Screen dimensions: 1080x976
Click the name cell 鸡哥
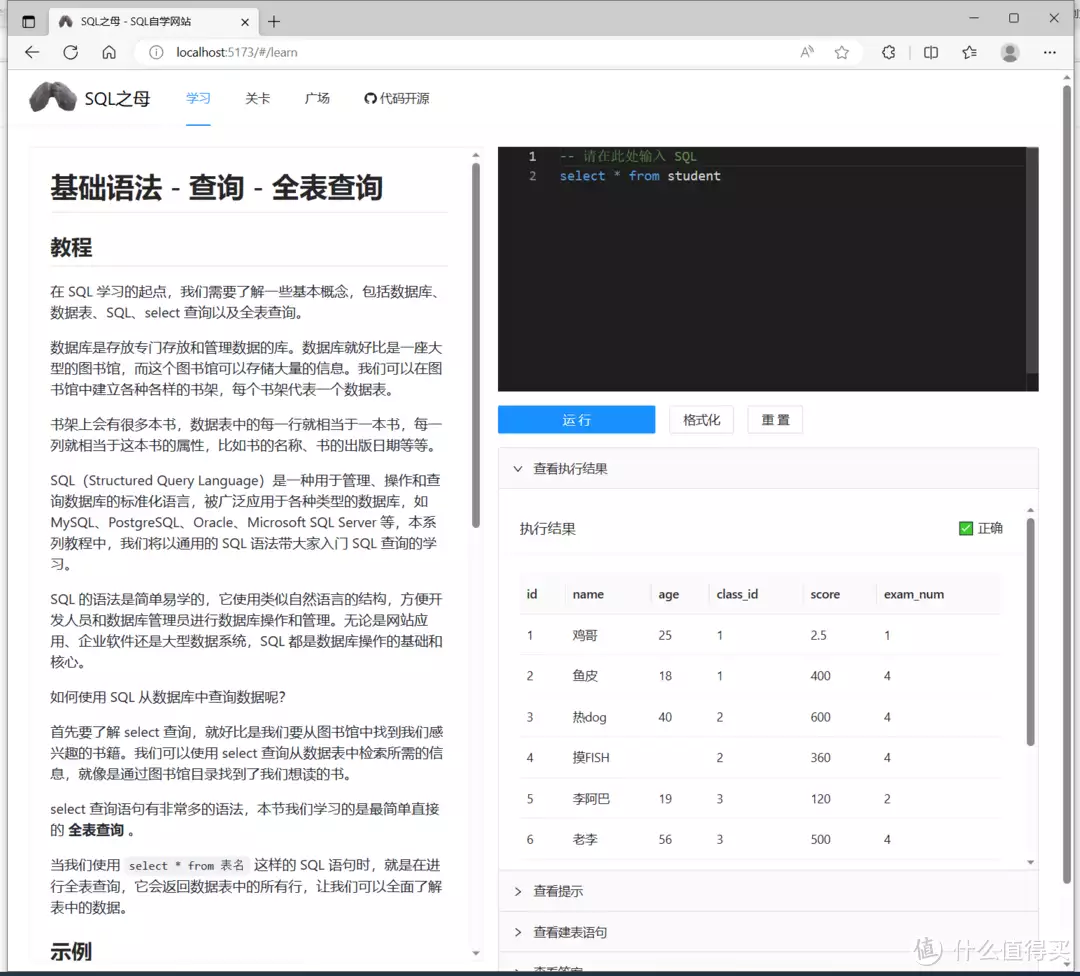pos(585,635)
